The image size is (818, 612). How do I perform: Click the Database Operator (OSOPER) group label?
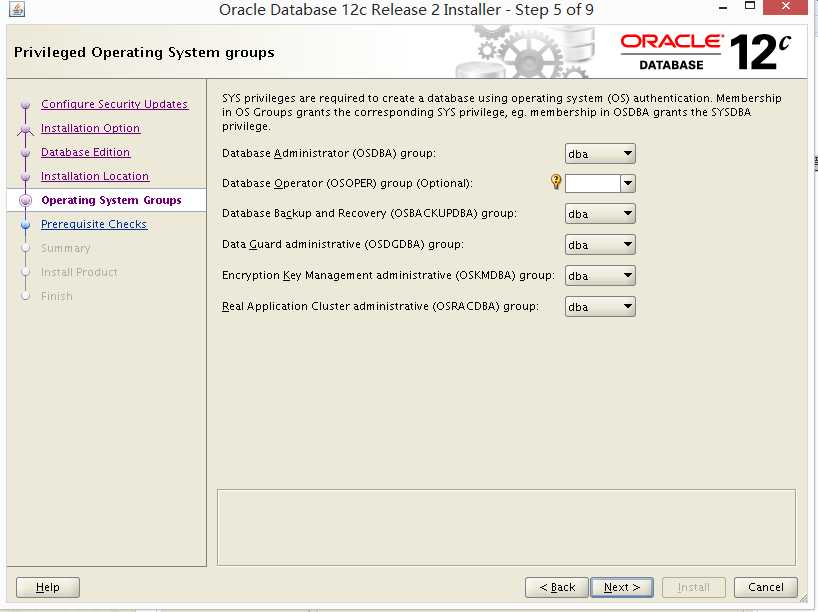347,183
